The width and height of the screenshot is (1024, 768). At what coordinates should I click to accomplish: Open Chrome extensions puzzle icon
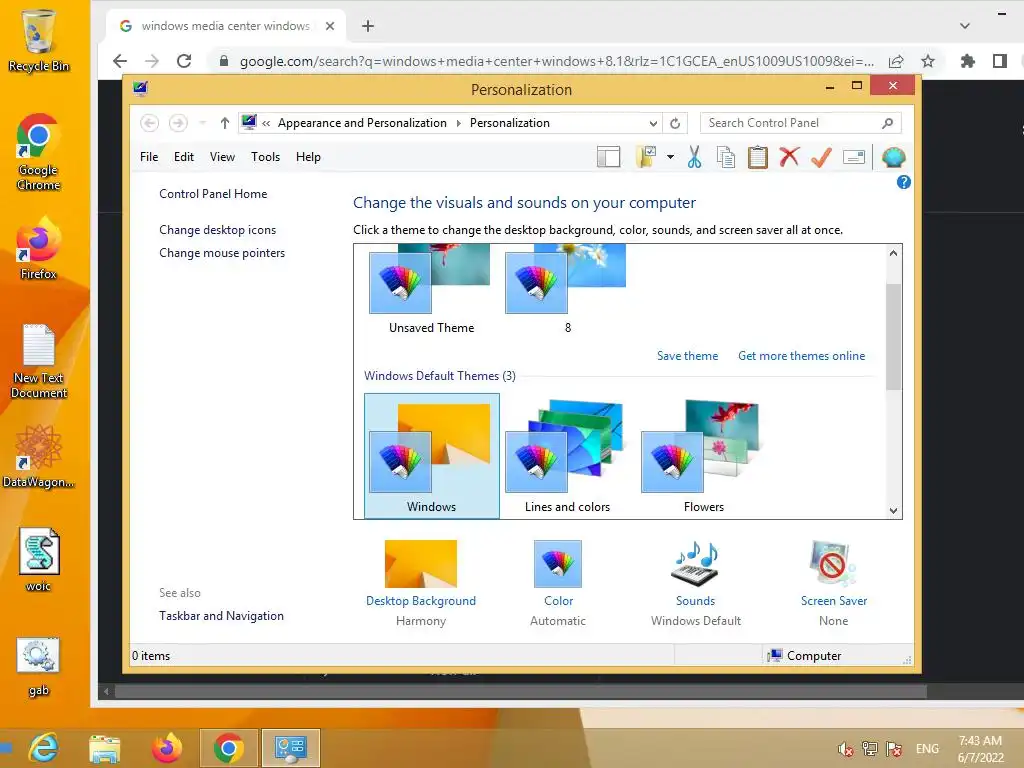click(x=967, y=61)
